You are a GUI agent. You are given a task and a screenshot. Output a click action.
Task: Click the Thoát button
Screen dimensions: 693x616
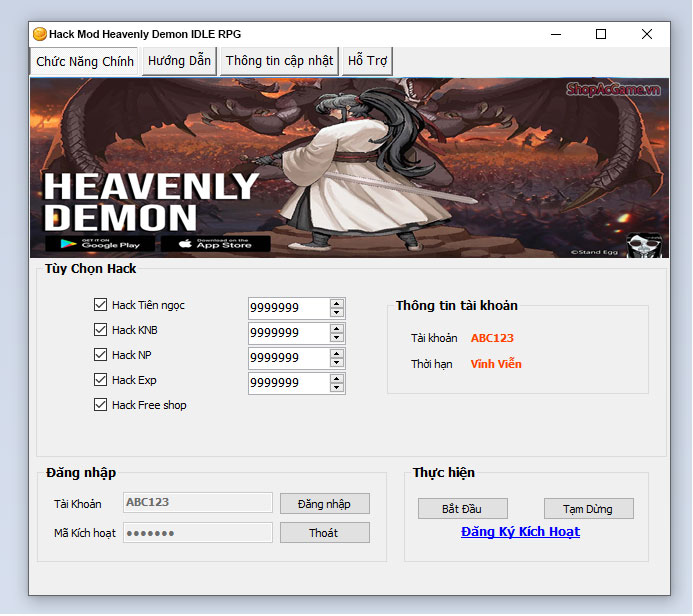click(x=324, y=533)
